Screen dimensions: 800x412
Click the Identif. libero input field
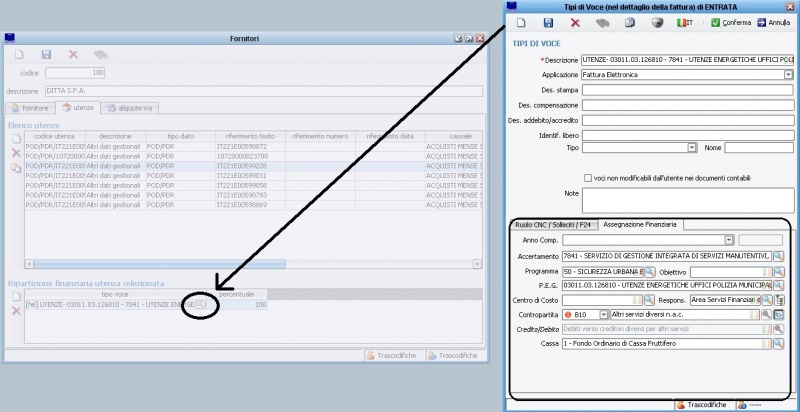(x=688, y=136)
